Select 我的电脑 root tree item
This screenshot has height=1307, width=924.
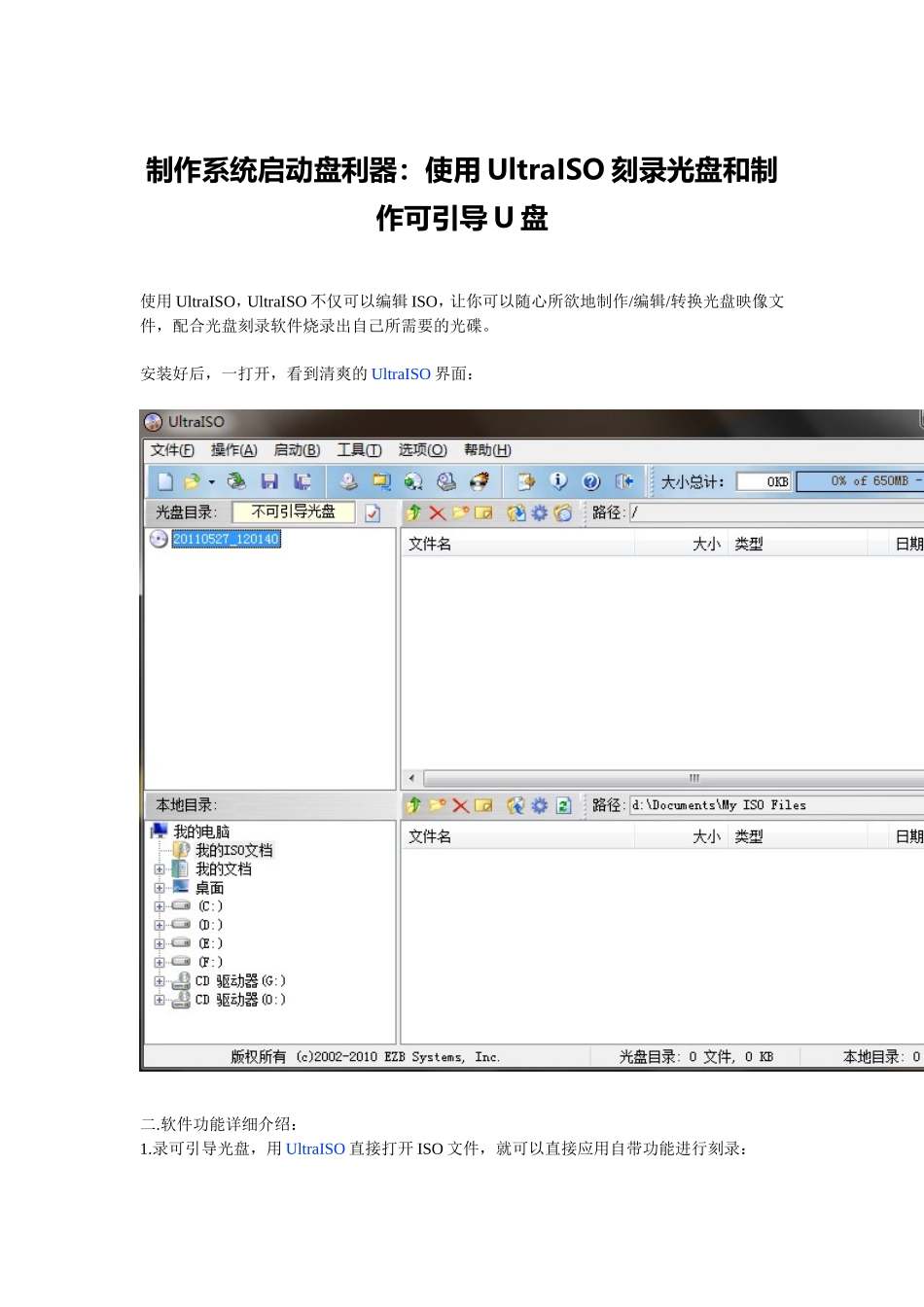pos(201,831)
